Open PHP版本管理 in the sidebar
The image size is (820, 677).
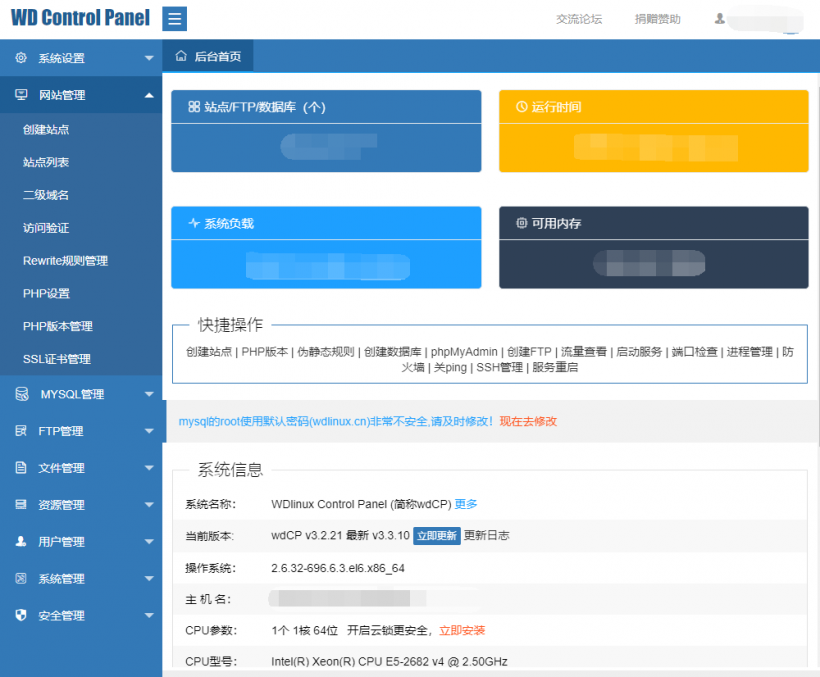(x=58, y=326)
